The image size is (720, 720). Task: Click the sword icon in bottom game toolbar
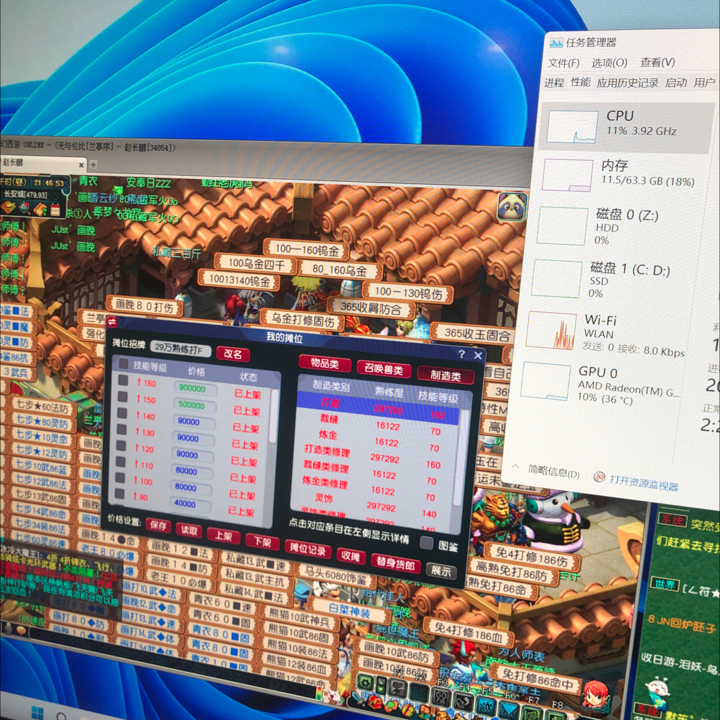357,699
